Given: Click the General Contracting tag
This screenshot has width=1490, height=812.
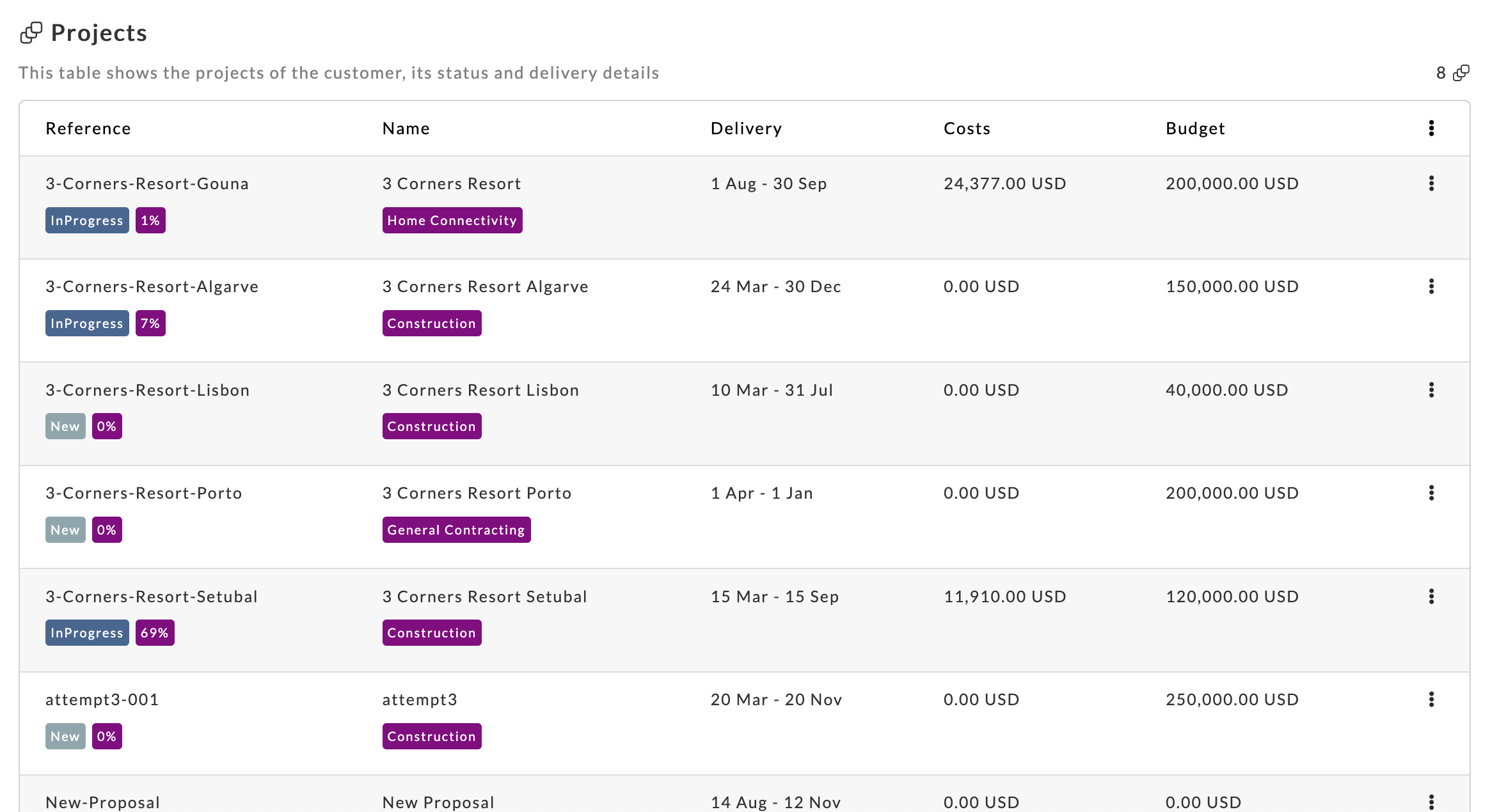Looking at the screenshot, I should 456,530.
